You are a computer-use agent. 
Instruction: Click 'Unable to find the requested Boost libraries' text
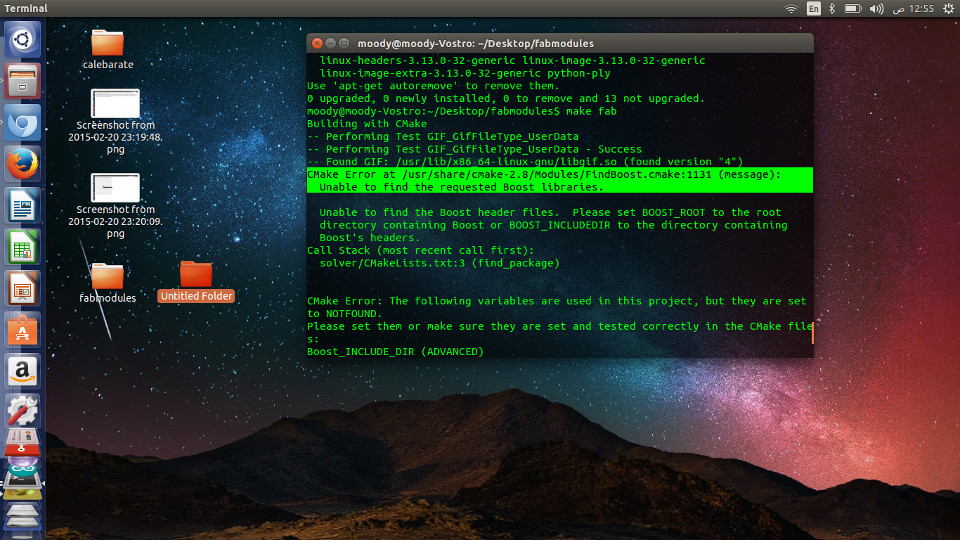pos(461,187)
